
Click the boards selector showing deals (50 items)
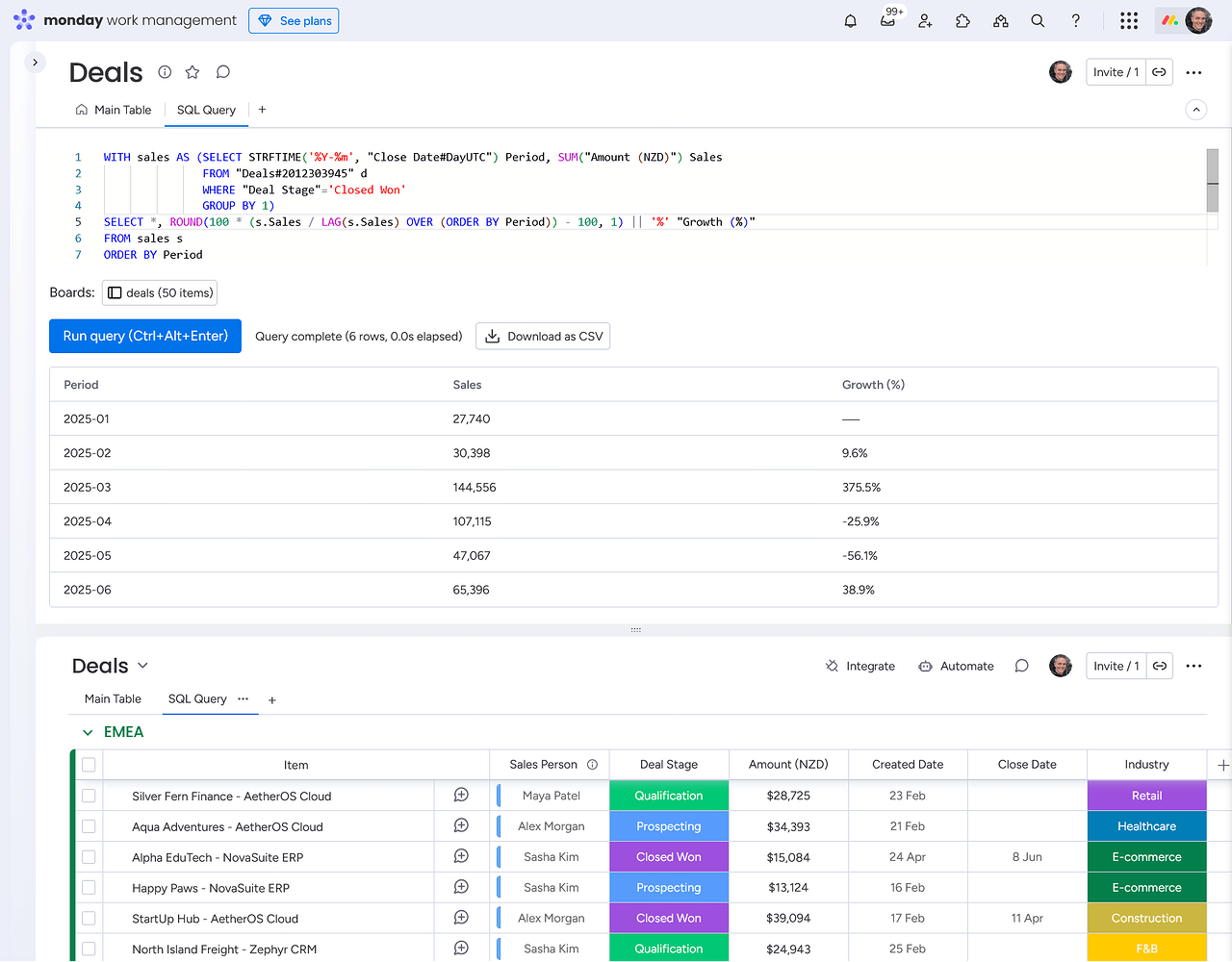point(159,292)
